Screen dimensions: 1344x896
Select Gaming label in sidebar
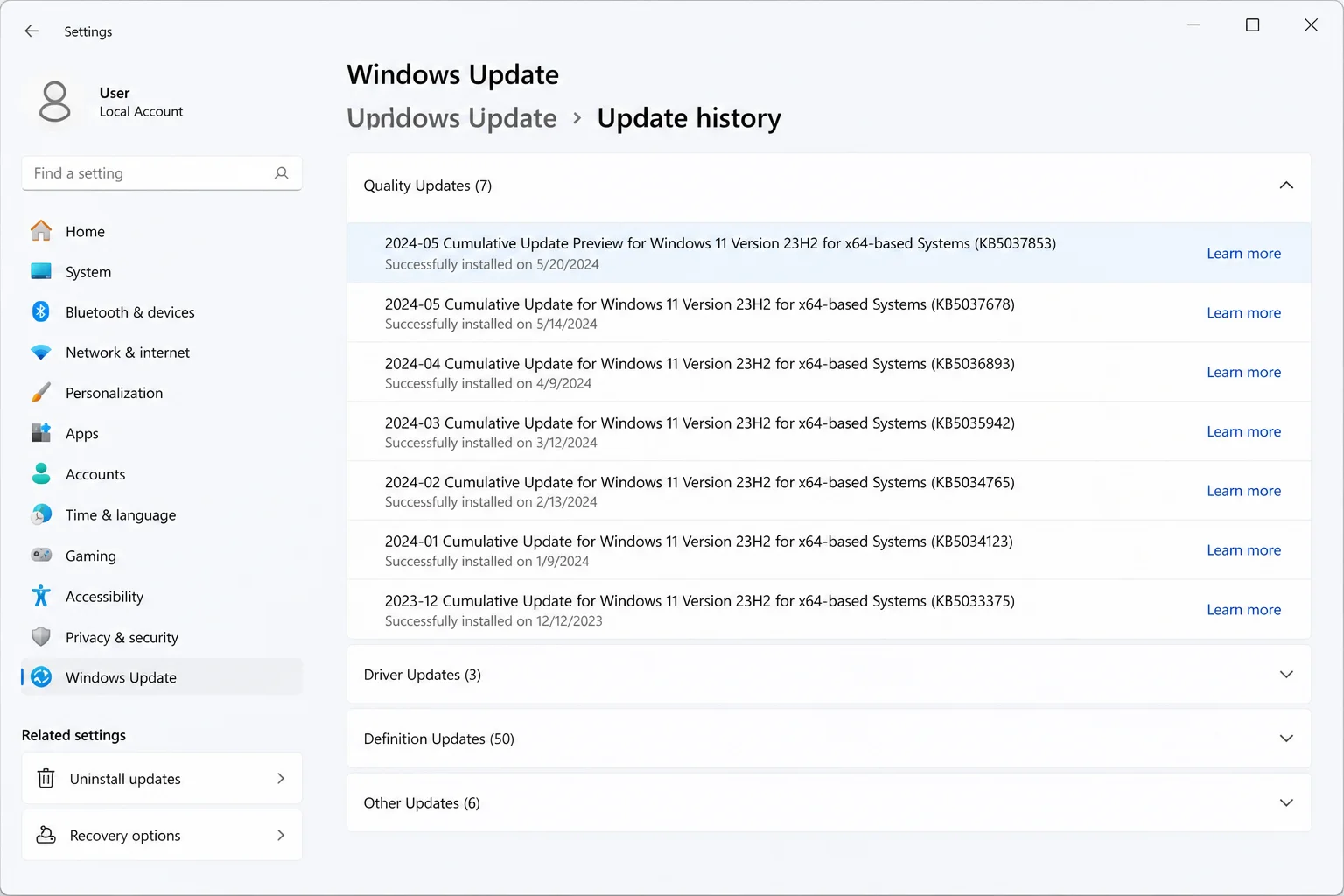(x=91, y=556)
